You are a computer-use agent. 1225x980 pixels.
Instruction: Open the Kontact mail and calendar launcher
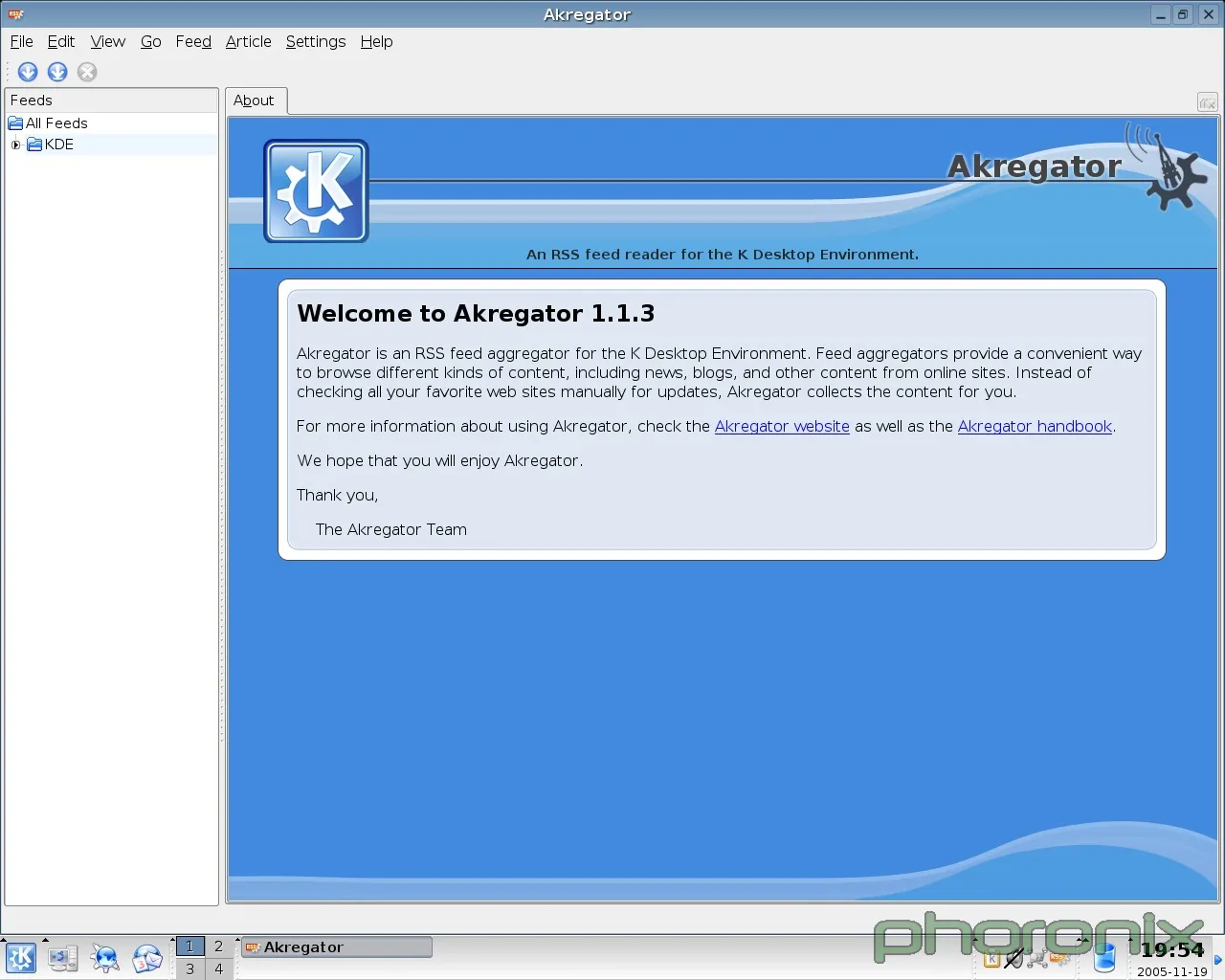[x=146, y=957]
